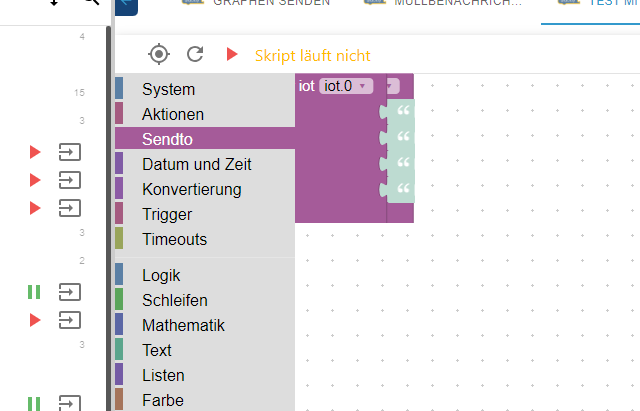
Task: Start script with red play icon in toolbar
Action: point(232,54)
